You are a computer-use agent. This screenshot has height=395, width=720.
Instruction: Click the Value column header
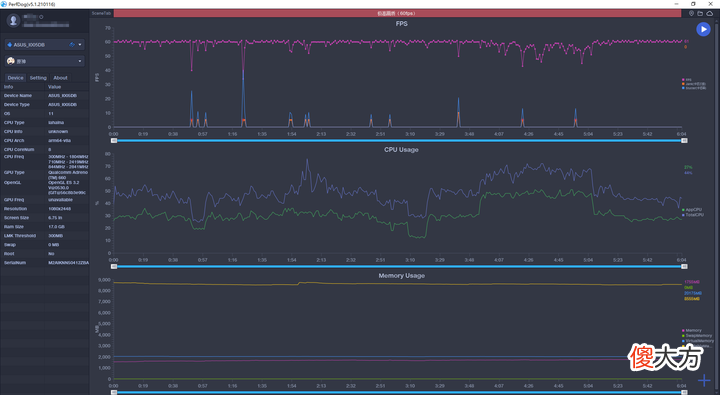pos(54,87)
